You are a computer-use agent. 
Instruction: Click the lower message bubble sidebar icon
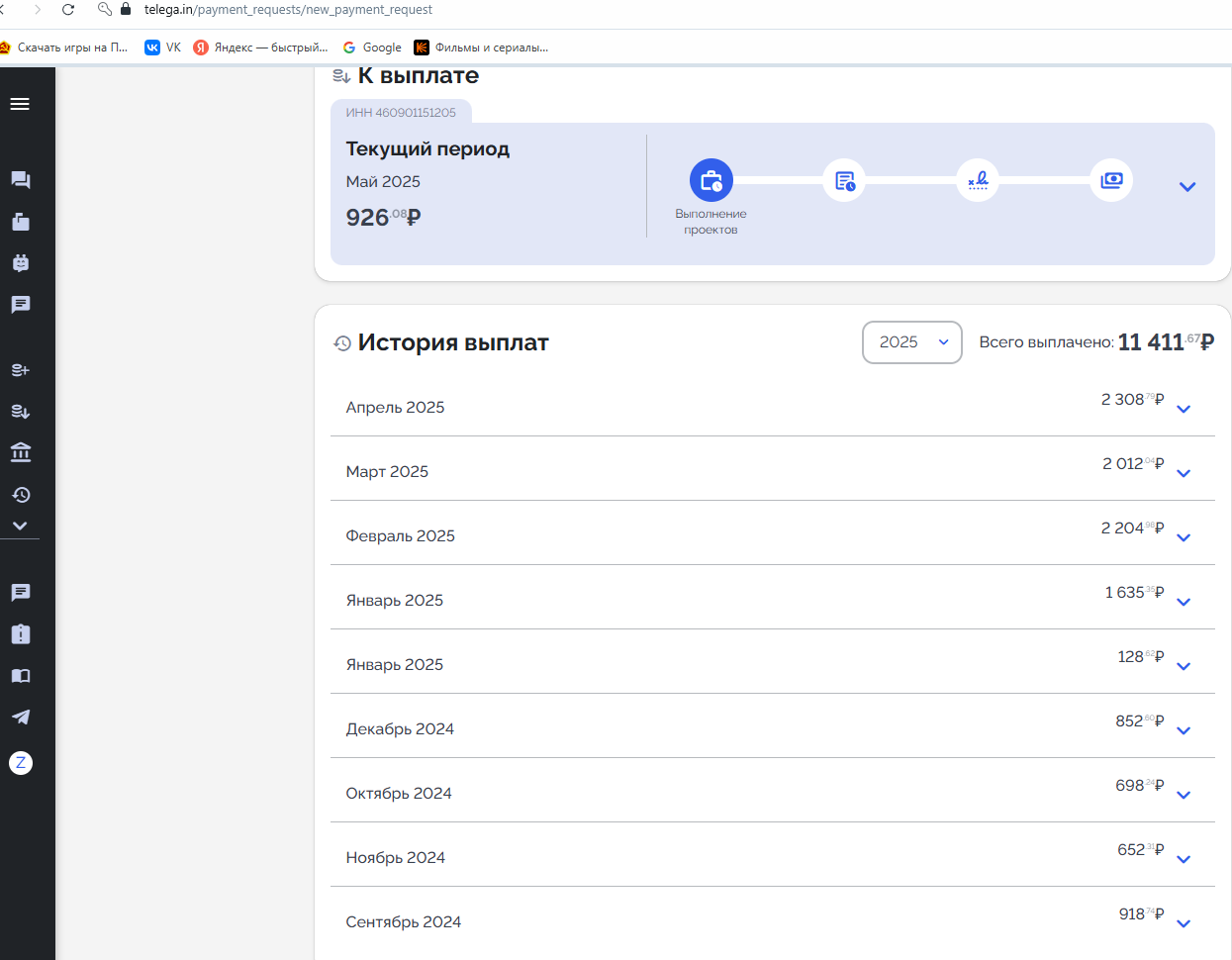(21, 593)
